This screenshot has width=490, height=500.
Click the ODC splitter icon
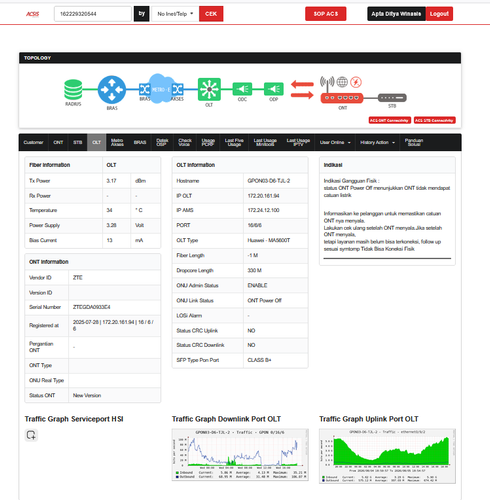point(242,89)
